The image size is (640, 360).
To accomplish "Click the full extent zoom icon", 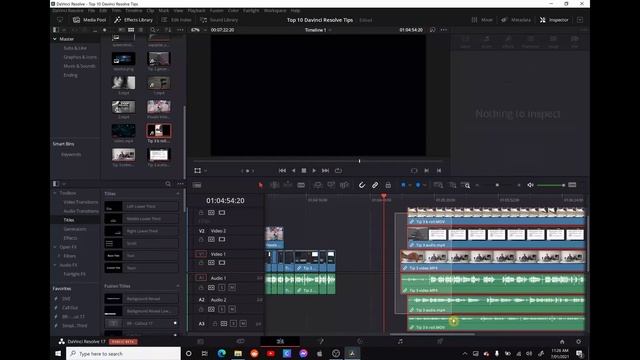I will coord(438,185).
